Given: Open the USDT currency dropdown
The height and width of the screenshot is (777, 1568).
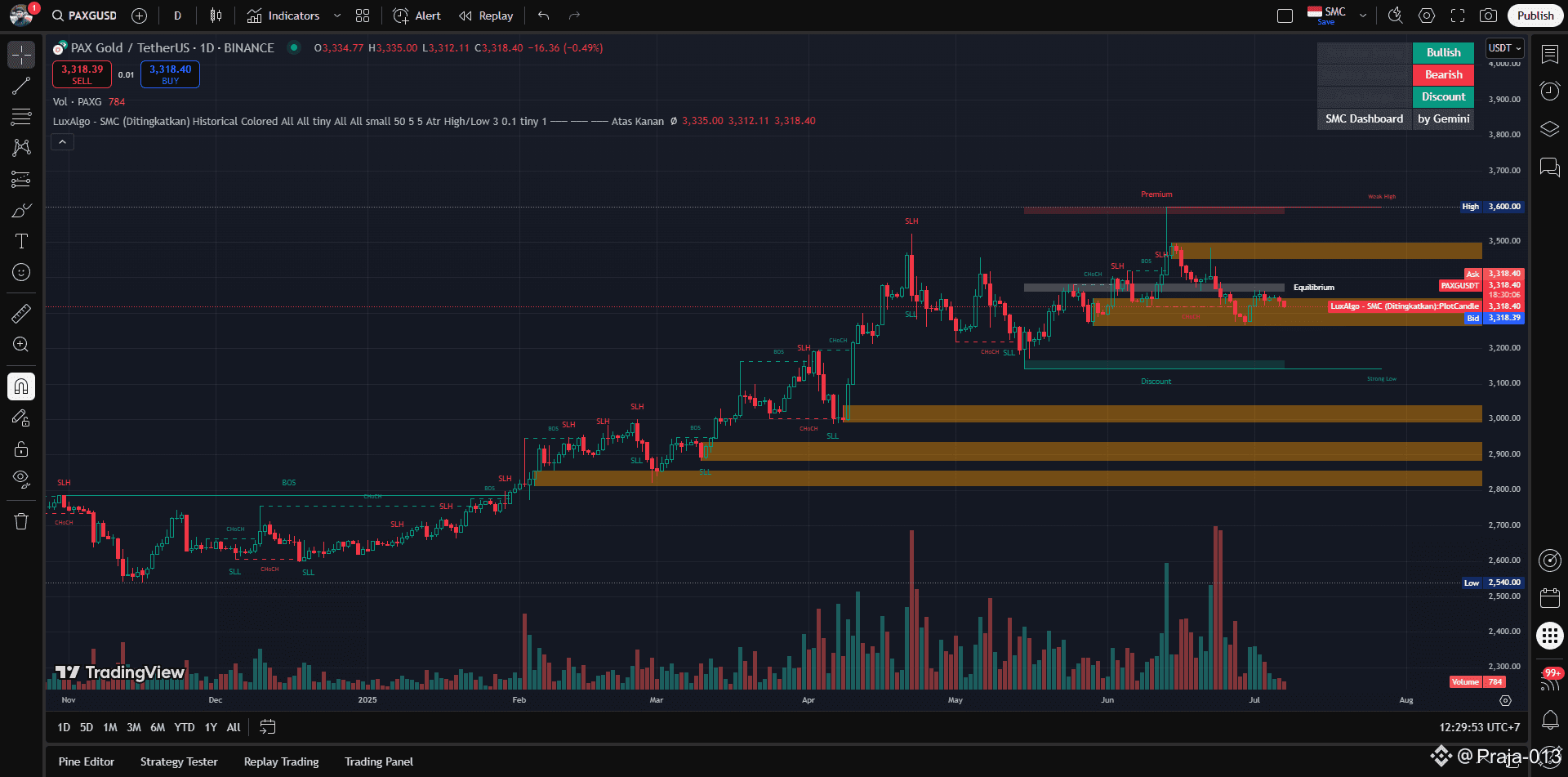Looking at the screenshot, I should 1504,48.
